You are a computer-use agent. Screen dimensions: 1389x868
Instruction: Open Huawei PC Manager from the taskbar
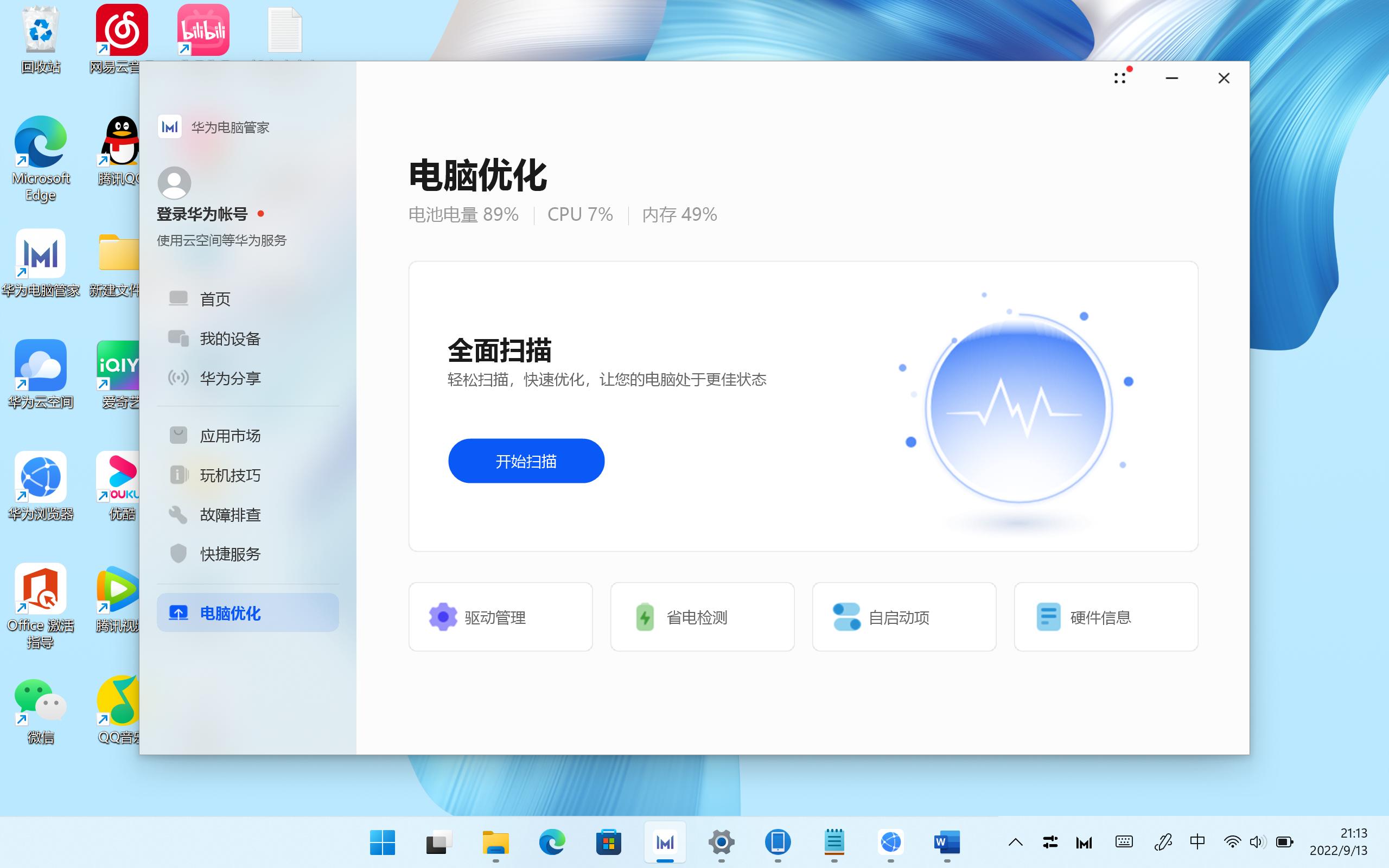[x=665, y=842]
